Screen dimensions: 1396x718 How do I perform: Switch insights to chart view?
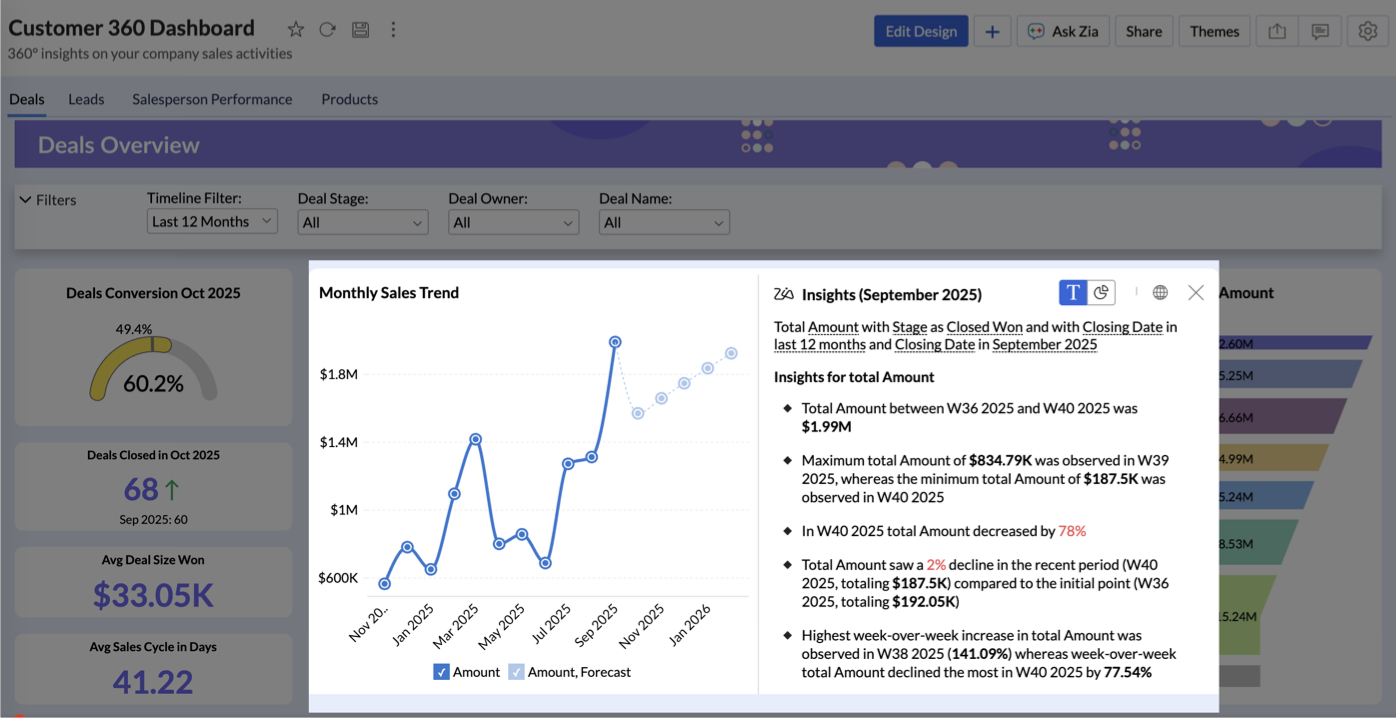pyautogui.click(x=1101, y=292)
